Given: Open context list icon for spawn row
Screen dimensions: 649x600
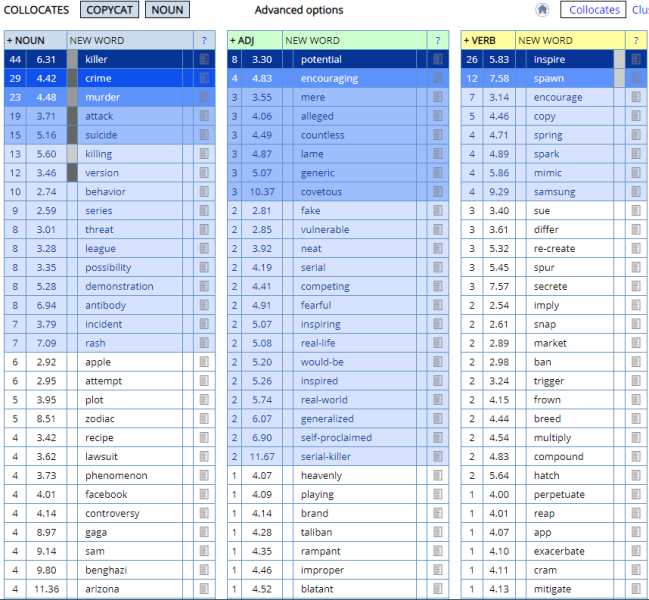Looking at the screenshot, I should [x=636, y=78].
